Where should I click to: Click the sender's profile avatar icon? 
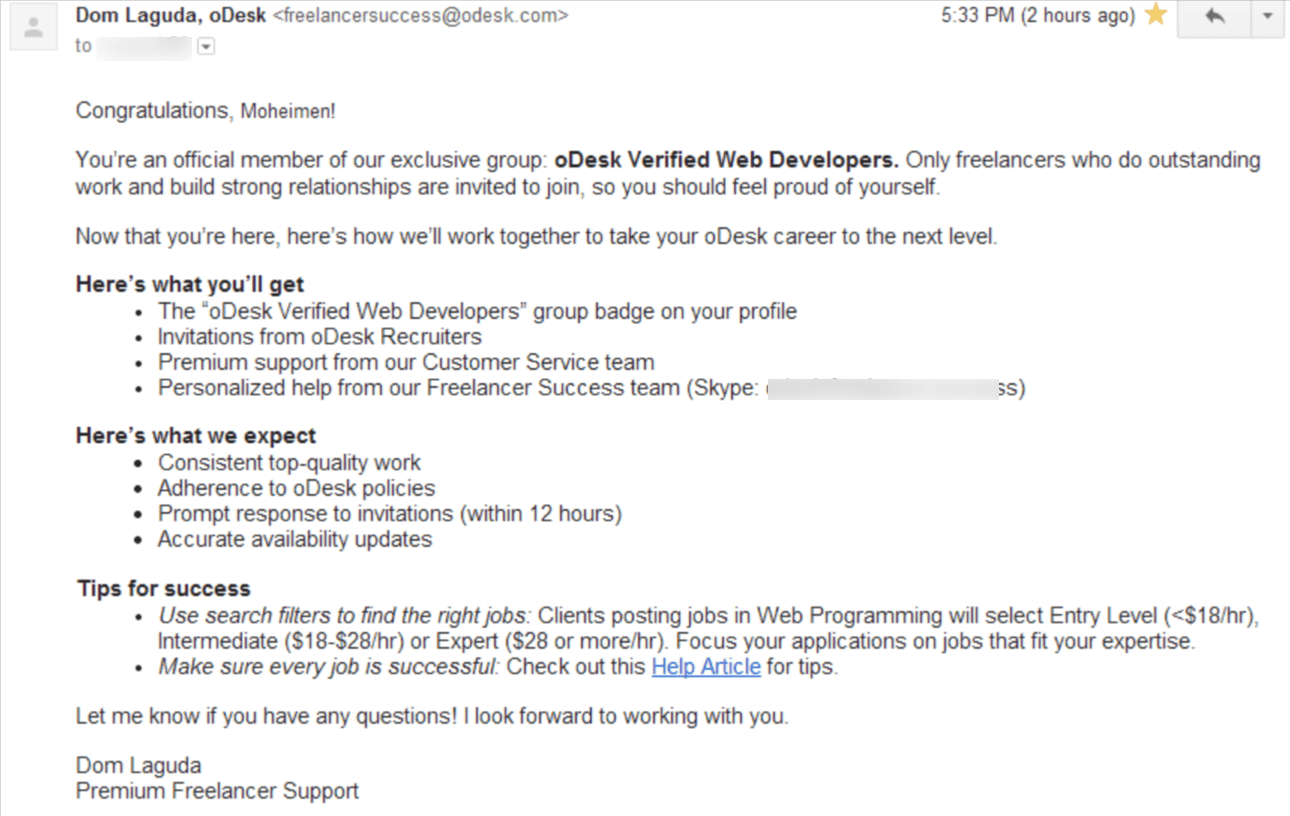[34, 27]
